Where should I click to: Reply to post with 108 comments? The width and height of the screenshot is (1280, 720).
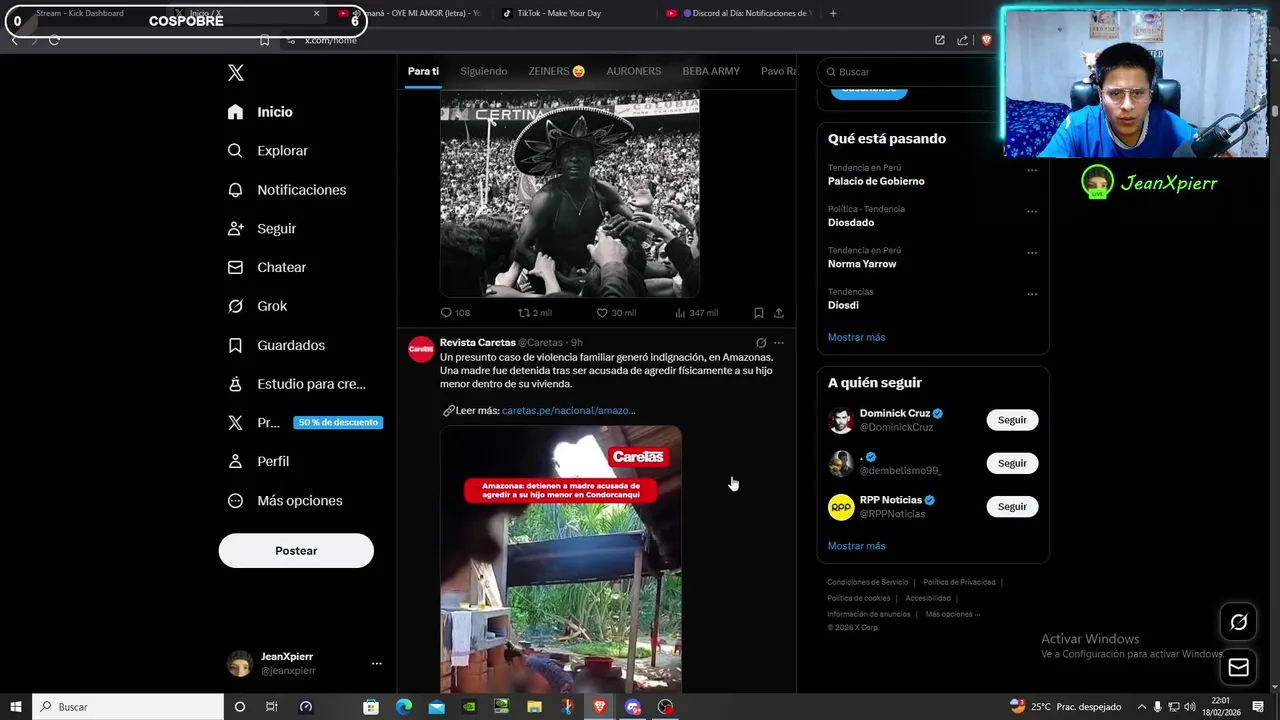click(x=455, y=313)
